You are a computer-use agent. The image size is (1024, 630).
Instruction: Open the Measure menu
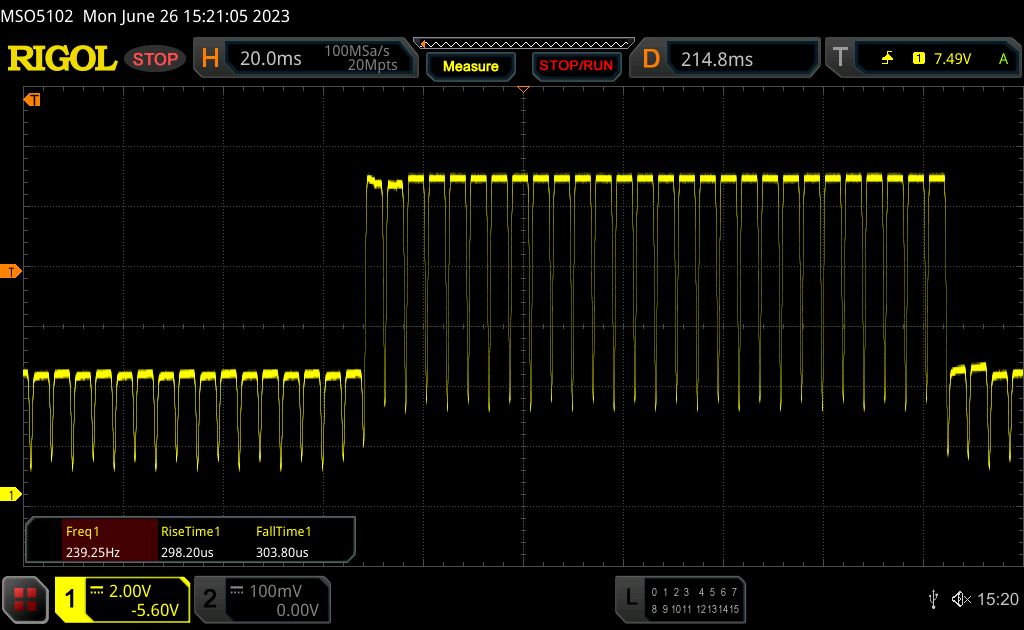click(x=470, y=66)
